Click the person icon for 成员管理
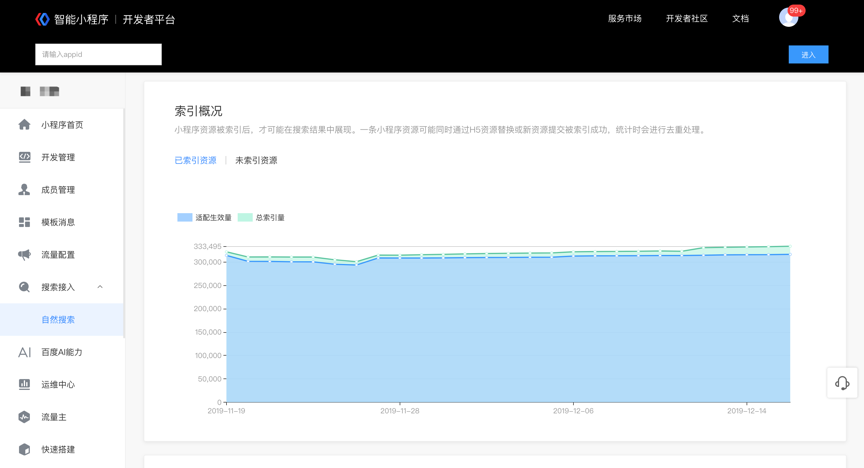 coord(24,190)
